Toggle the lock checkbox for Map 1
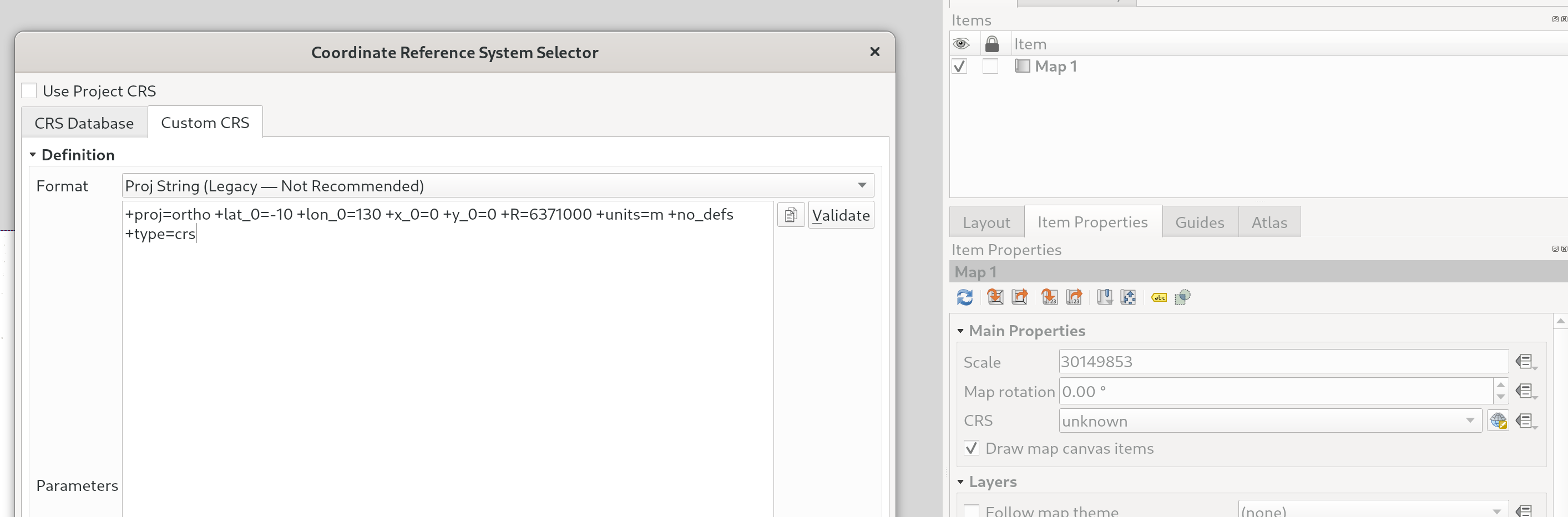Screen dimensions: 1568x517 click(990, 67)
